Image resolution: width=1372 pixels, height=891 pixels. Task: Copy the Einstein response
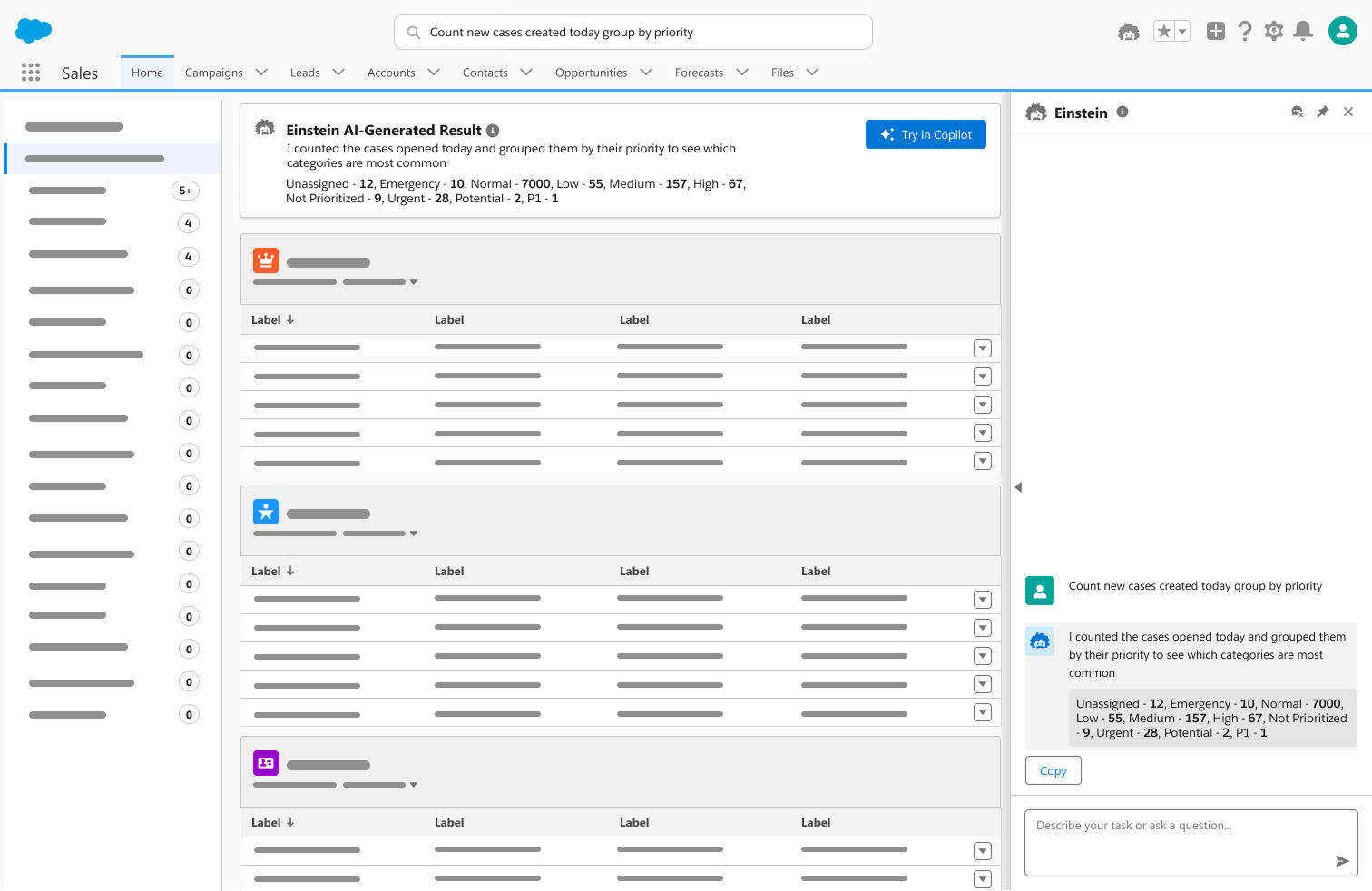[x=1053, y=770]
